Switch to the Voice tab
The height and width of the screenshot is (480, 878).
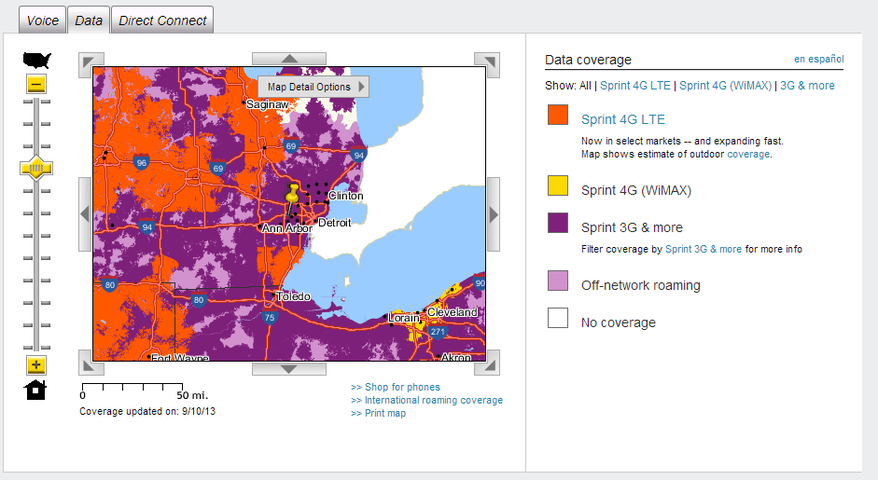pyautogui.click(x=43, y=21)
